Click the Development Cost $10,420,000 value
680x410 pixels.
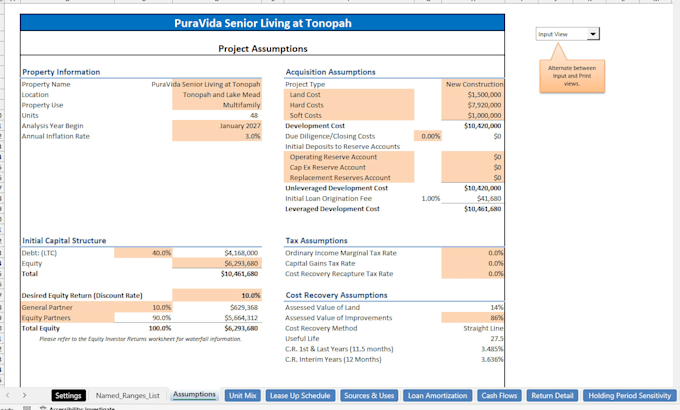pos(482,126)
